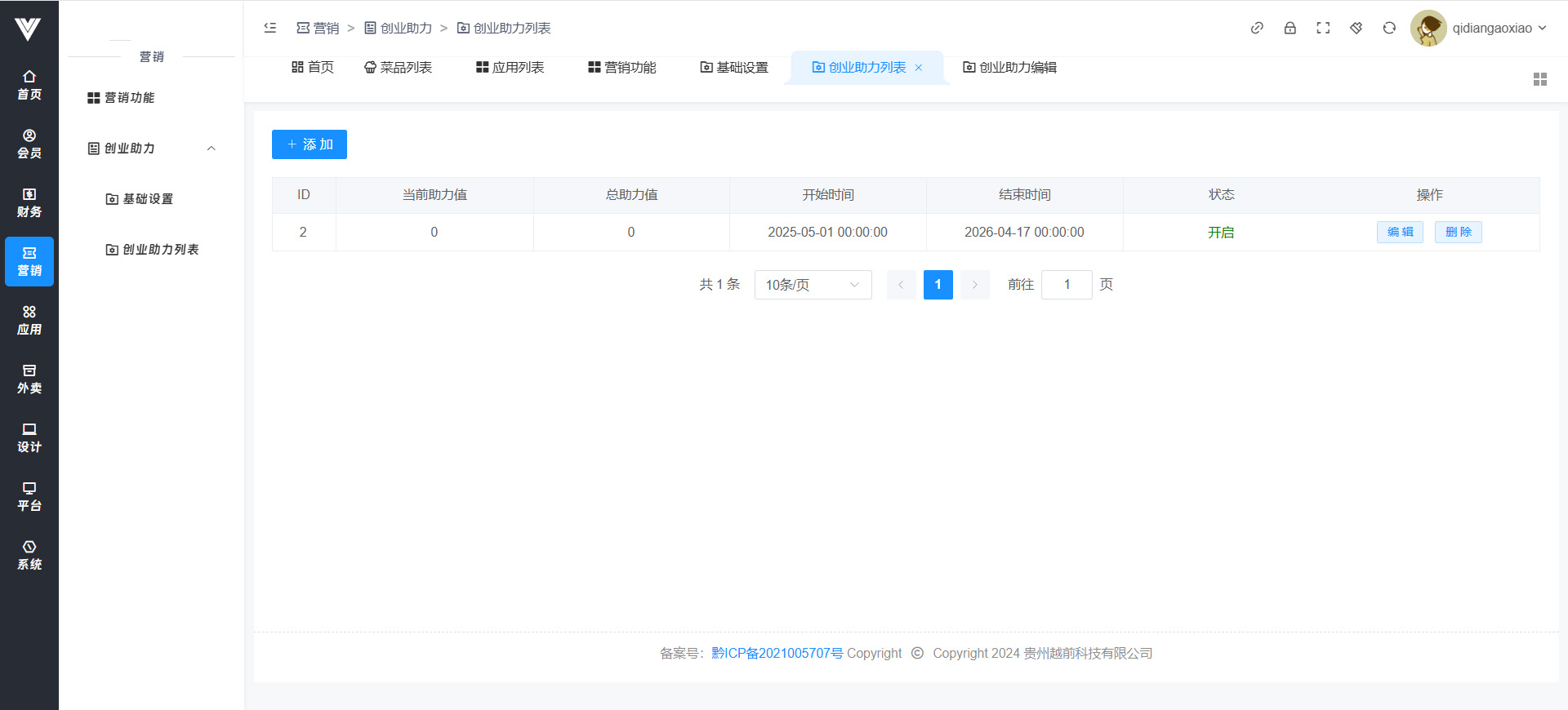The image size is (1568, 710).
Task: Go to 系统 in the left sidebar
Action: 29,555
